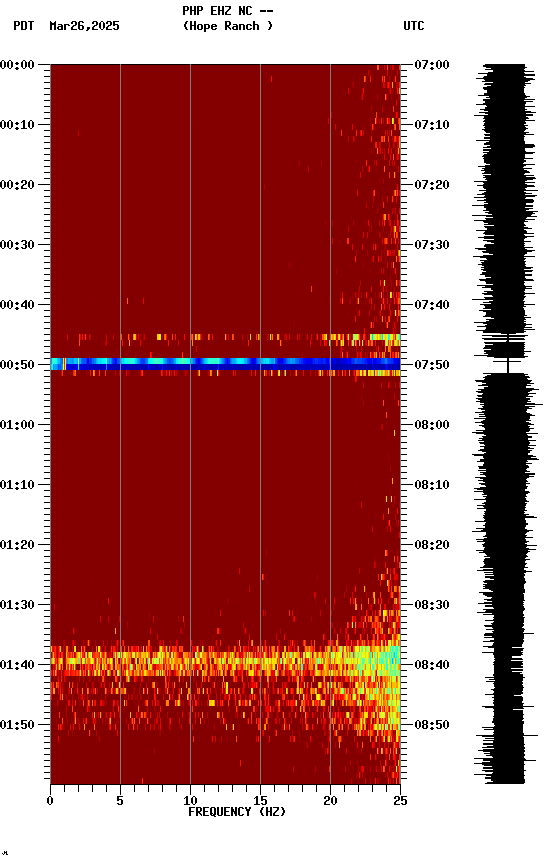The width and height of the screenshot is (552, 864).
Task: Click the 07:30 UTC time label
Action: coord(432,245)
